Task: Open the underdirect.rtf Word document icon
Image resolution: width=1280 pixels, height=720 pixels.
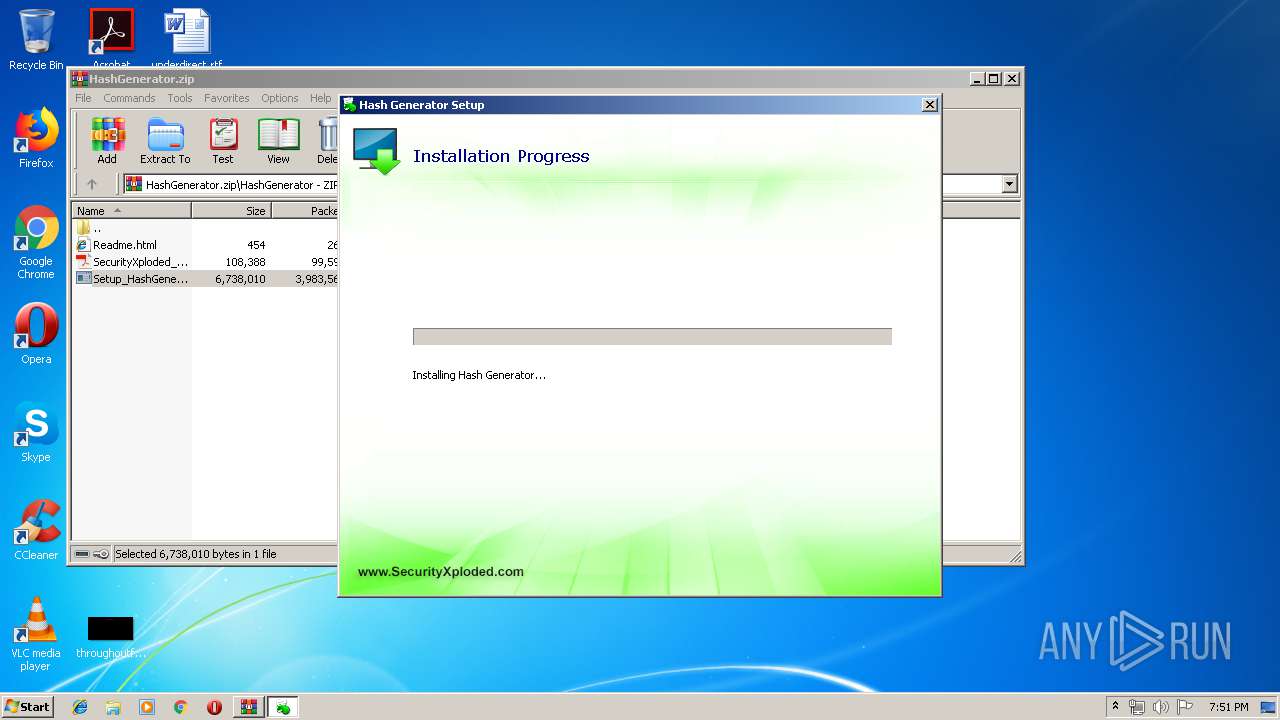Action: [x=187, y=40]
